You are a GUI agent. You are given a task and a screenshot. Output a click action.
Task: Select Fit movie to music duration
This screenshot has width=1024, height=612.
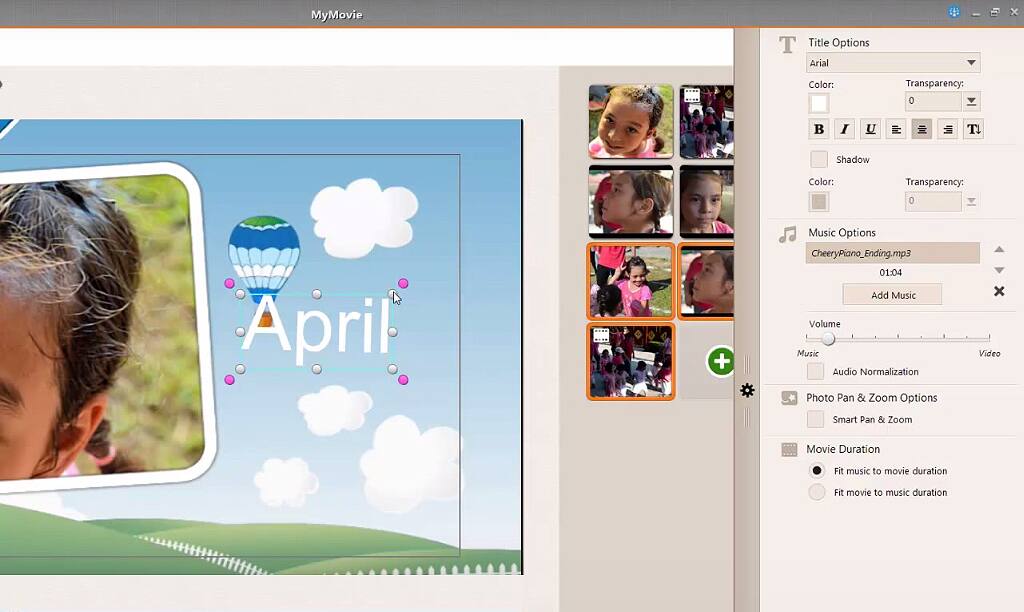point(816,492)
